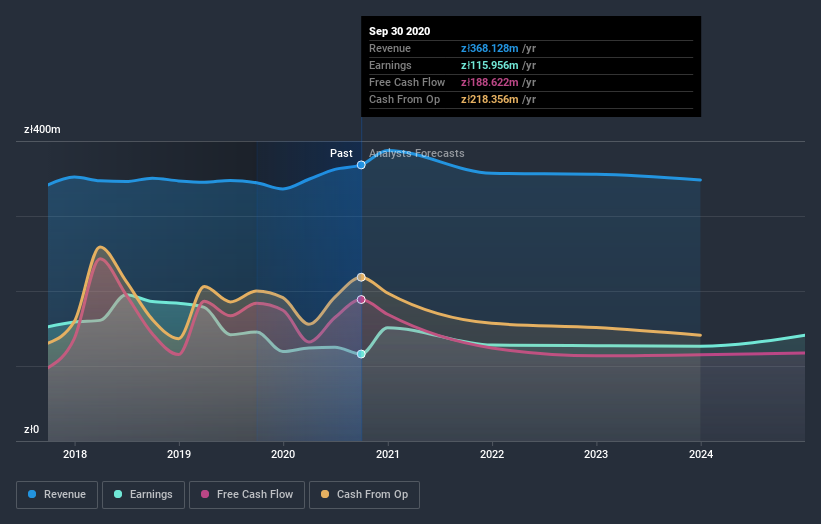
Task: Toggle the Revenue legend button
Action: 57,495
